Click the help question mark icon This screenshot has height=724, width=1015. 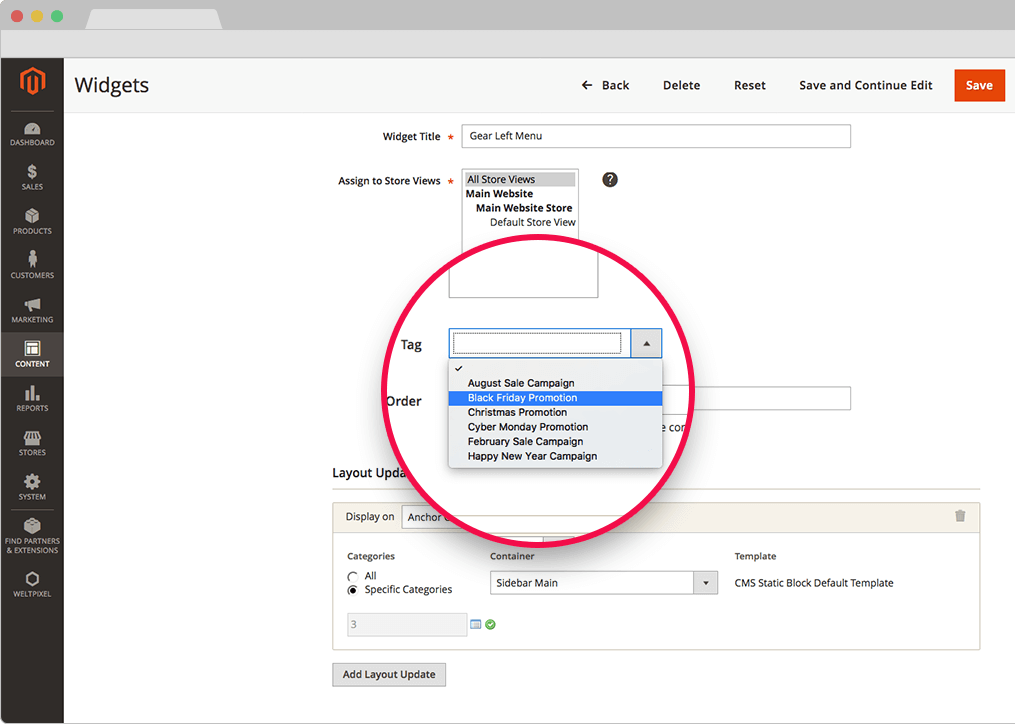click(610, 180)
